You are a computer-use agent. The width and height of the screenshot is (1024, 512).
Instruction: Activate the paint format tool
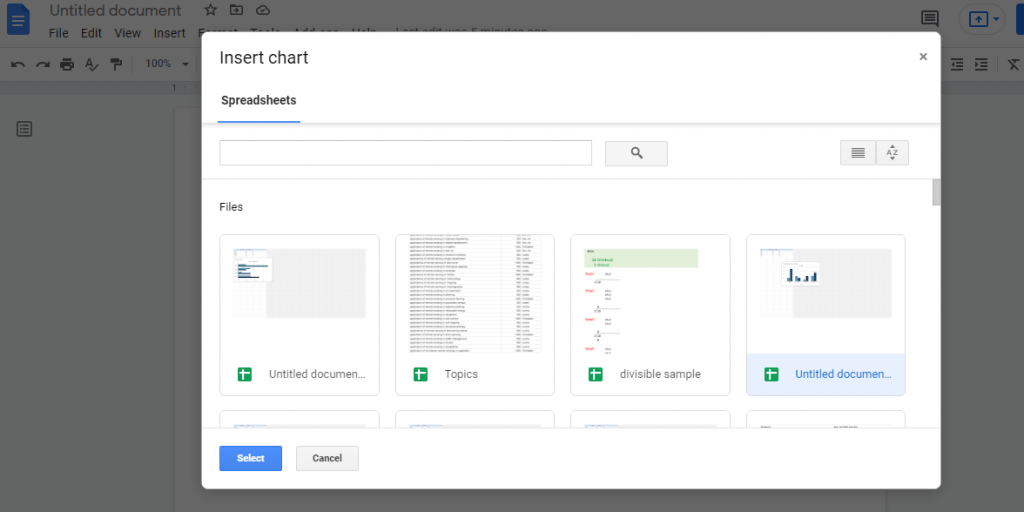pyautogui.click(x=116, y=64)
